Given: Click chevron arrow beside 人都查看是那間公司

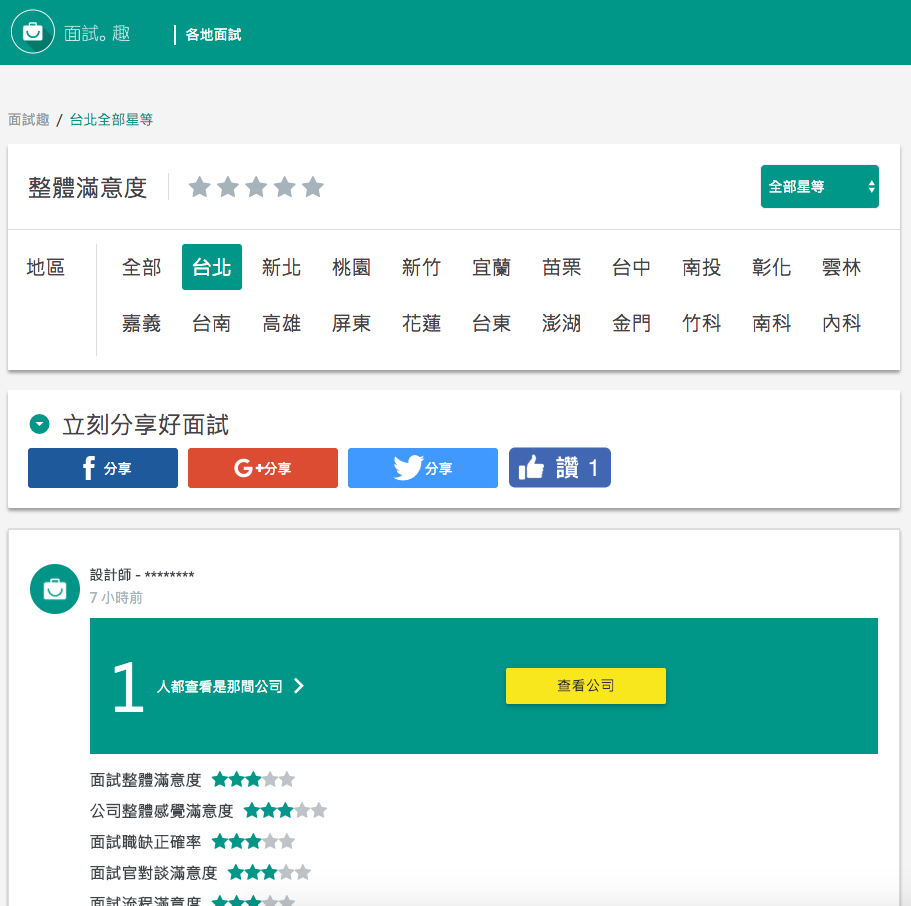Looking at the screenshot, I should (299, 686).
